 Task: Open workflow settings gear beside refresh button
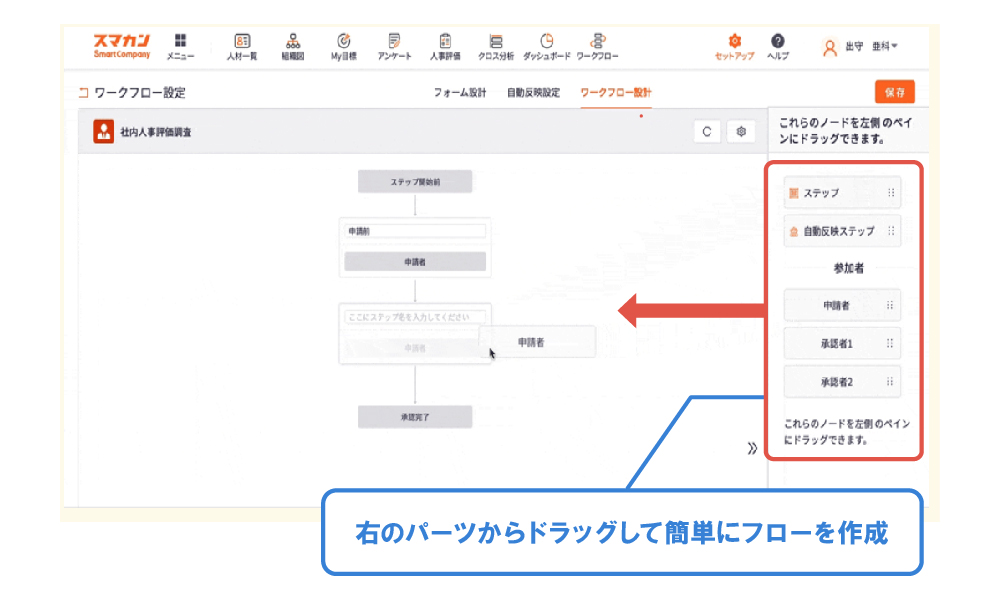pos(741,131)
